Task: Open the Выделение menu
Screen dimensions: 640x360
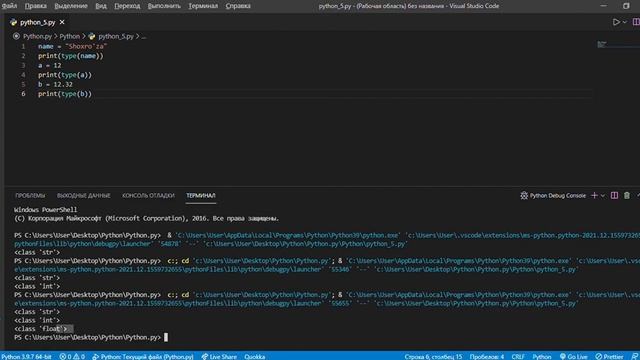Action: click(71, 6)
